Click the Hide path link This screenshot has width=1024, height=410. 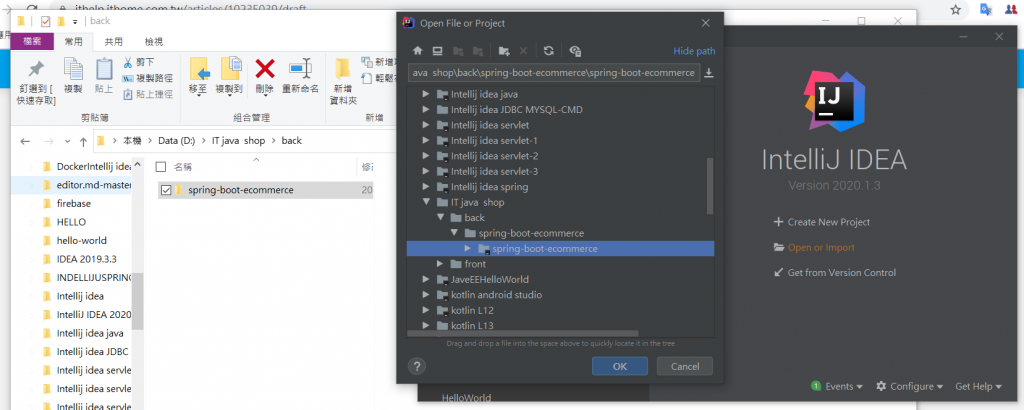(x=694, y=51)
